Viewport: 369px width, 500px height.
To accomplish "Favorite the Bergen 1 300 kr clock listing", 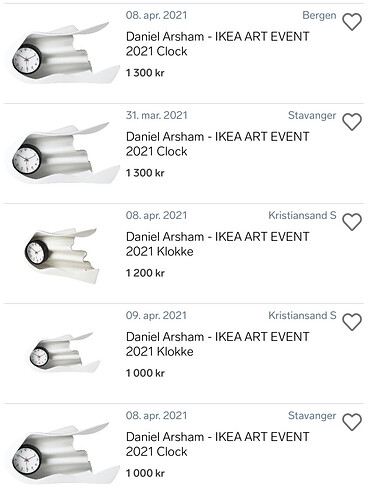I will (x=352, y=22).
